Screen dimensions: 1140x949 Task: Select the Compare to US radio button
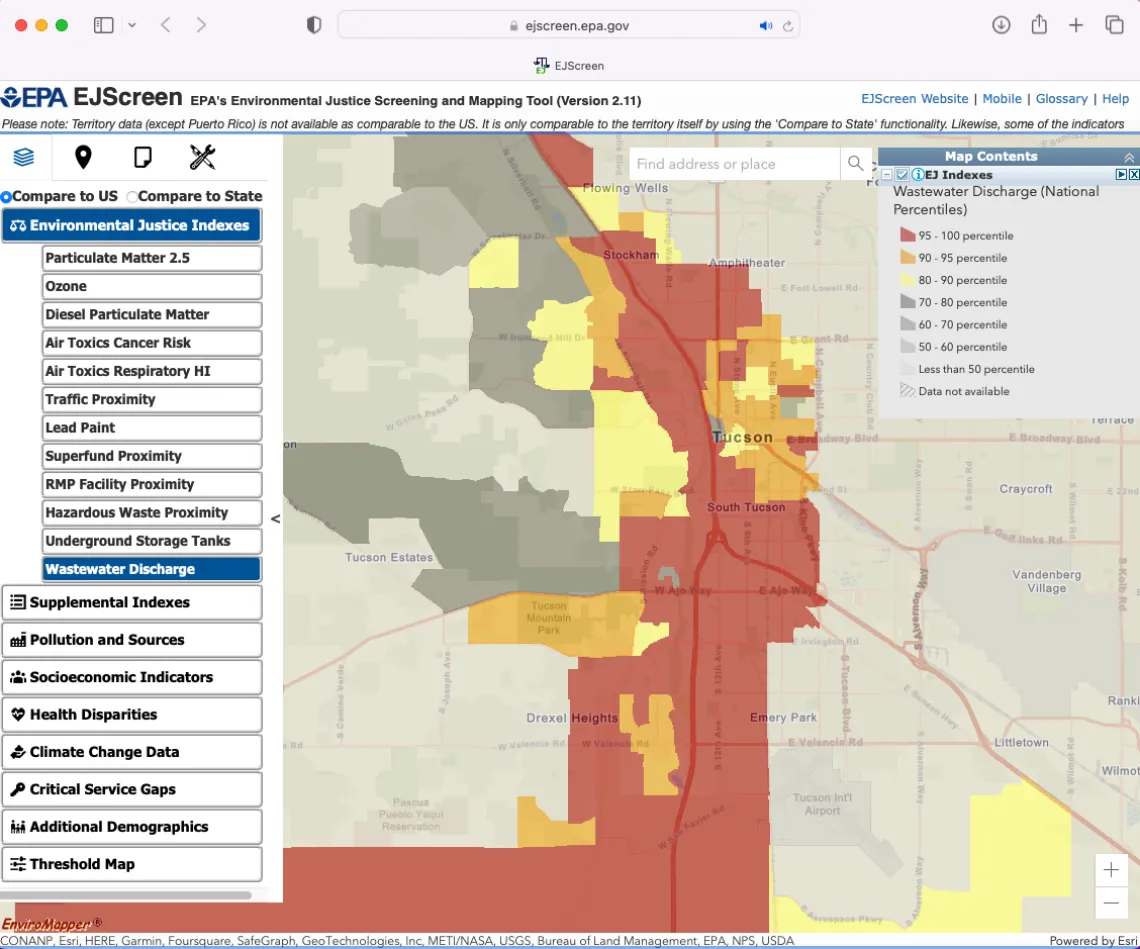[6, 196]
